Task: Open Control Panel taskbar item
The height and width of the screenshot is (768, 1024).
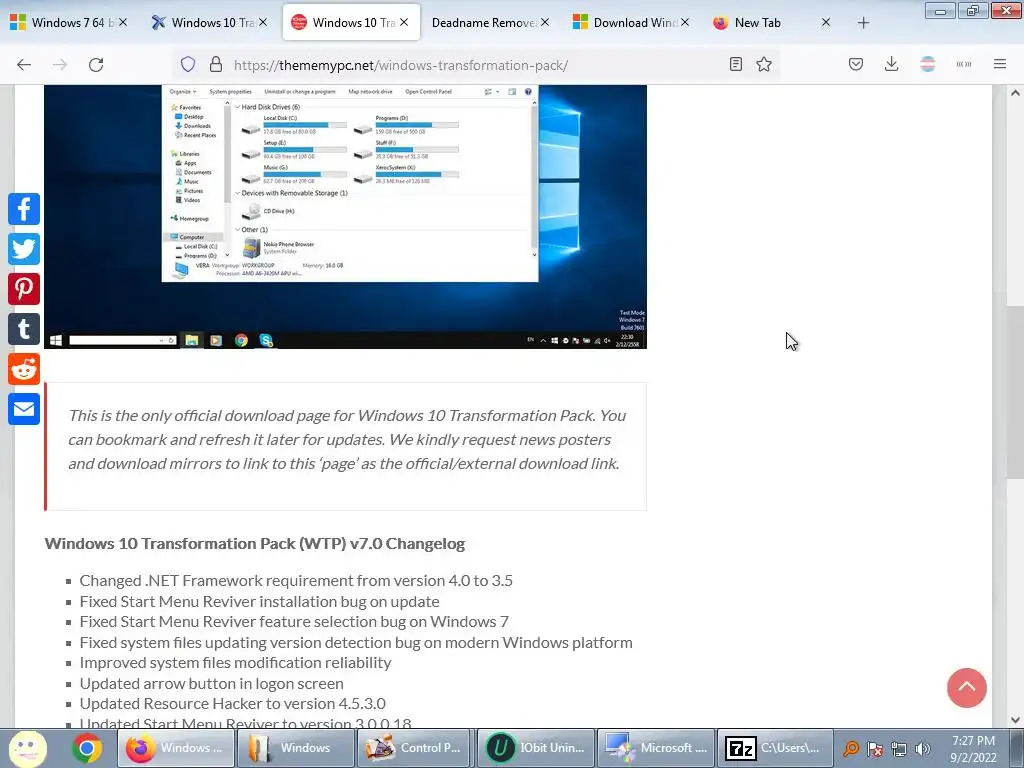Action: (x=415, y=748)
